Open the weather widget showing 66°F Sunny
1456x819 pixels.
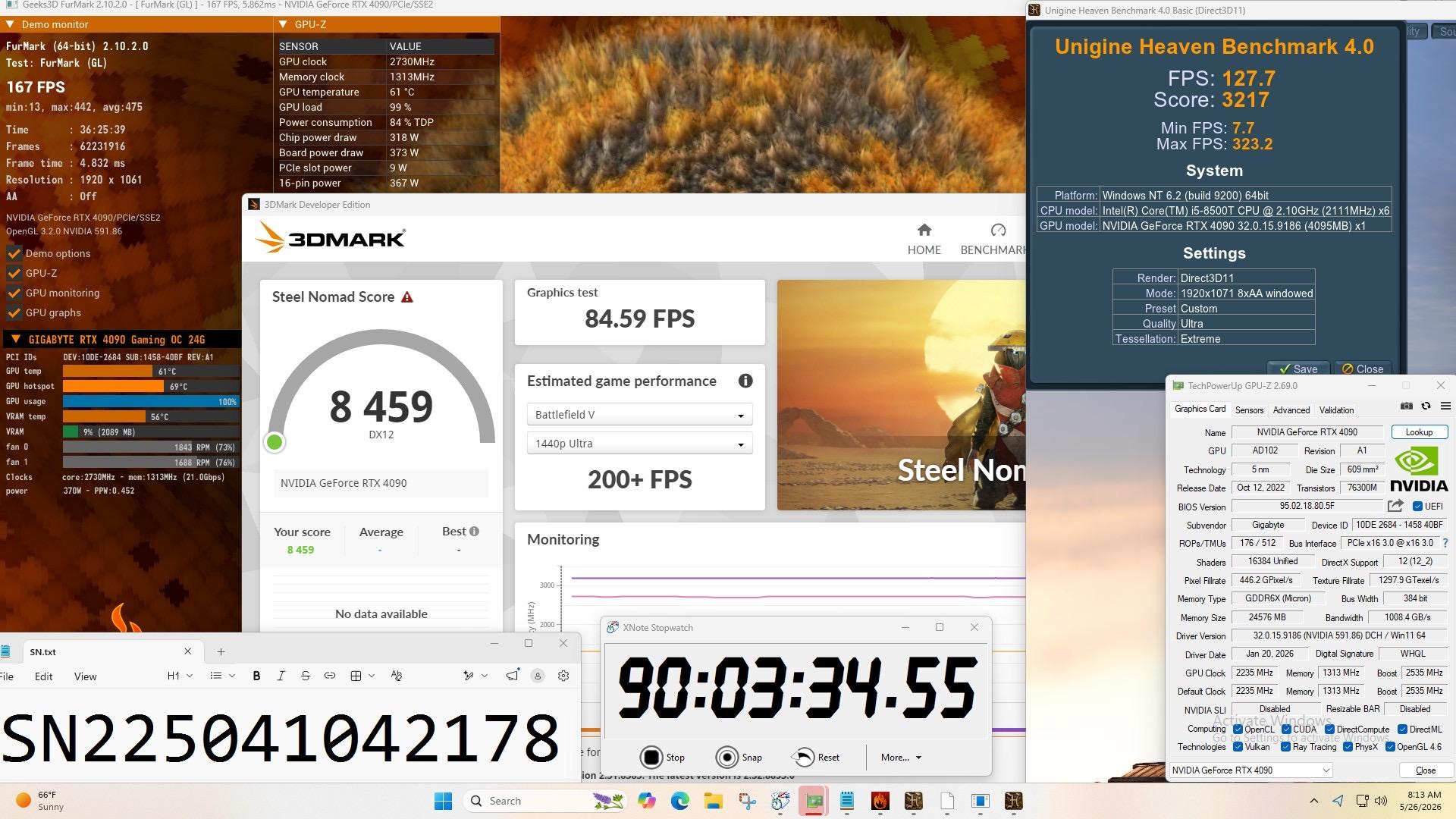click(41, 801)
